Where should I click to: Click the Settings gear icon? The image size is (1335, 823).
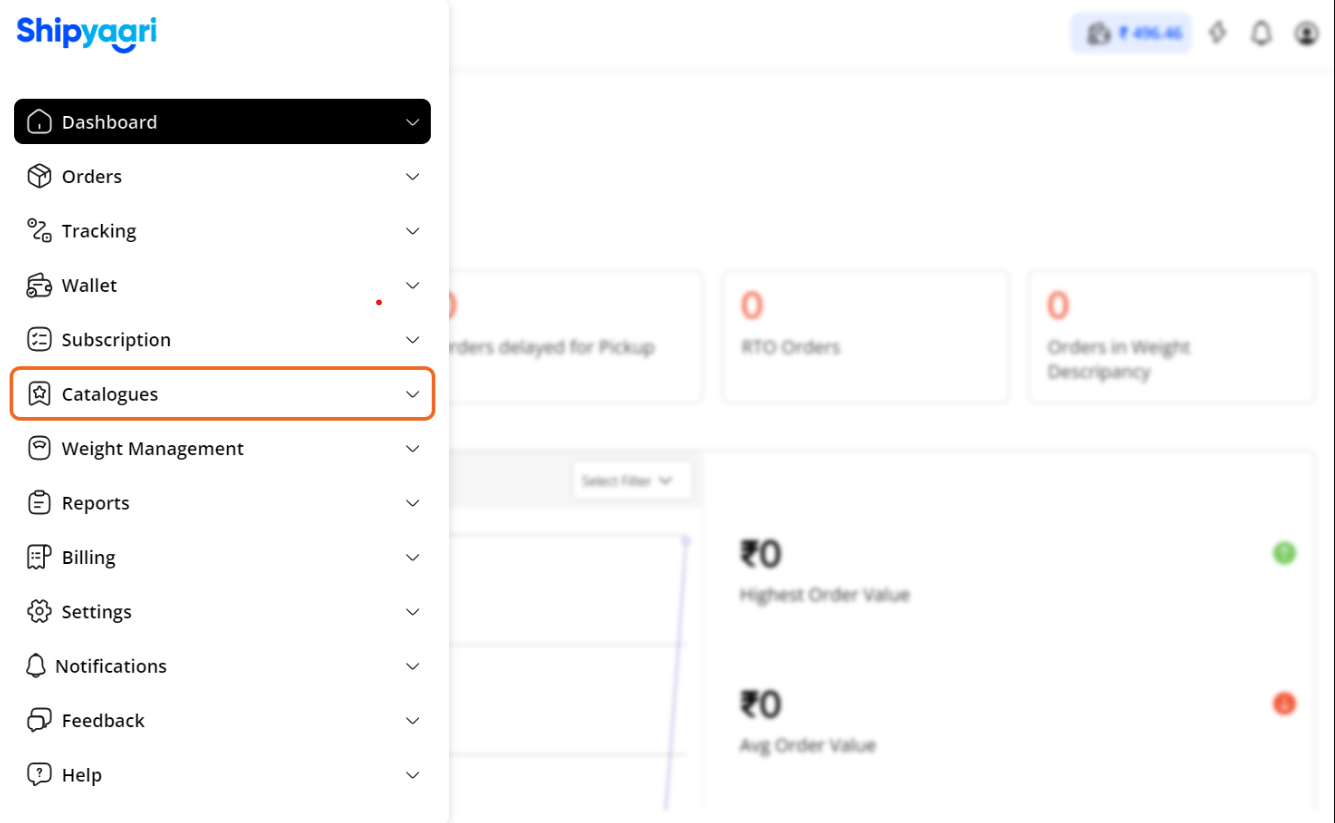(x=39, y=612)
